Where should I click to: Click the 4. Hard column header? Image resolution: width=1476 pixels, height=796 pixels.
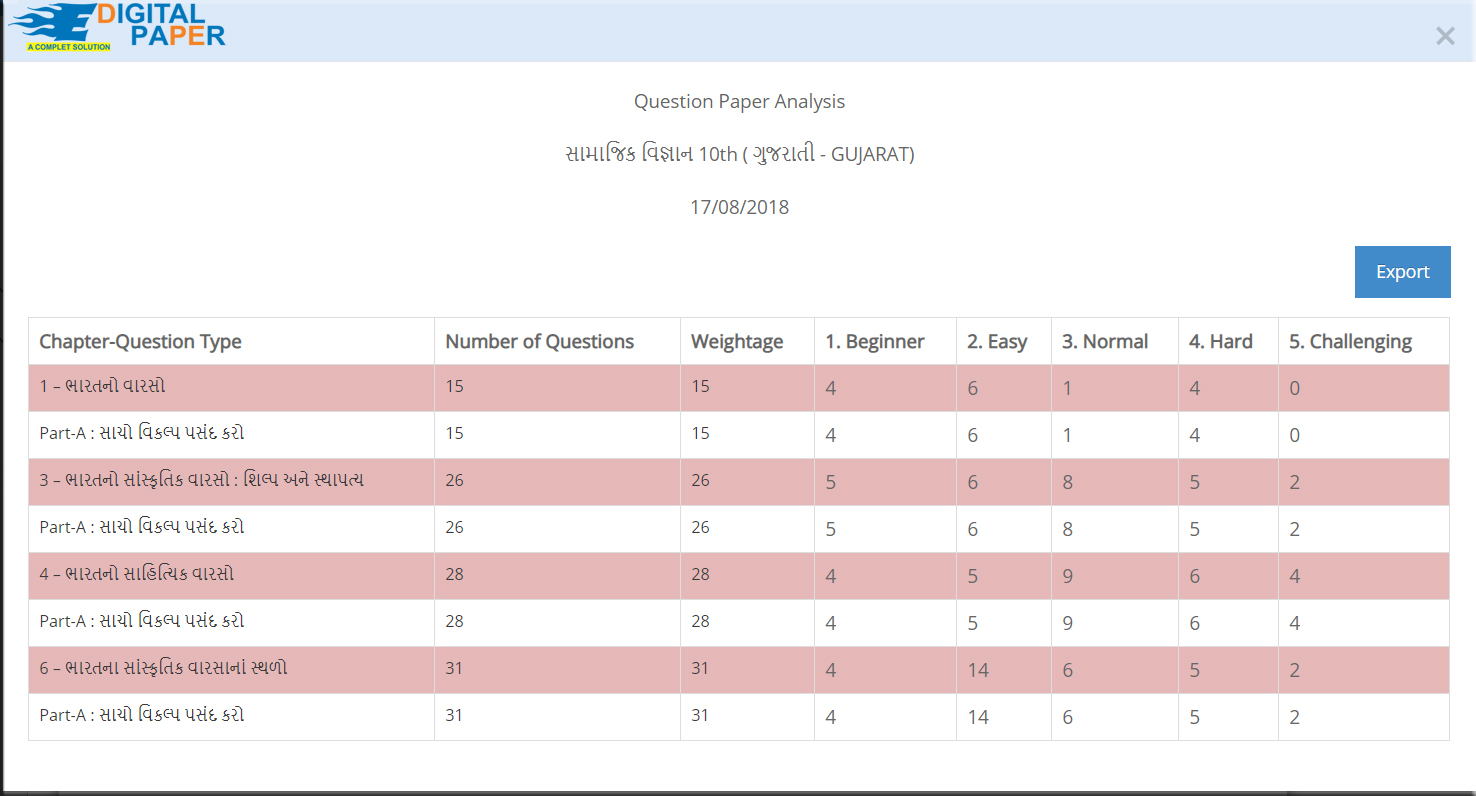[1220, 342]
